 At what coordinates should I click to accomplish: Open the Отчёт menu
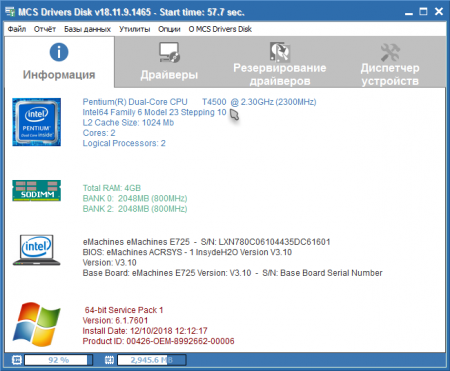coord(45,29)
